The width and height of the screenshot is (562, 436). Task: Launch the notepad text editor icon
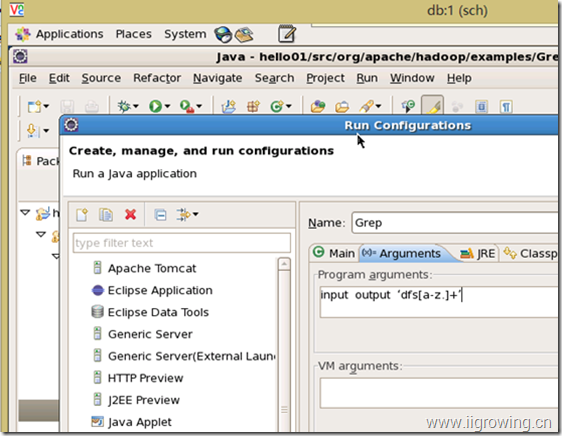(x=287, y=34)
